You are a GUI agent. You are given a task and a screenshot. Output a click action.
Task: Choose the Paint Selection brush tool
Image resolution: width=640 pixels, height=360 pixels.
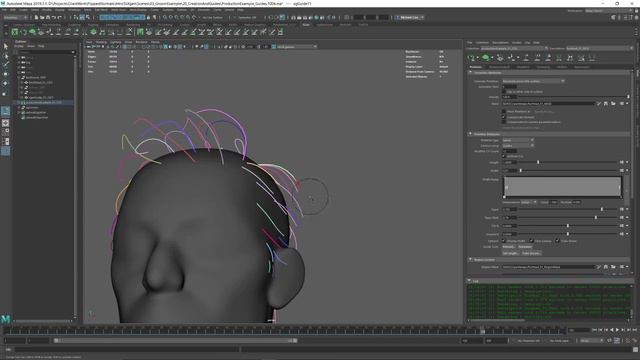click(x=6, y=65)
